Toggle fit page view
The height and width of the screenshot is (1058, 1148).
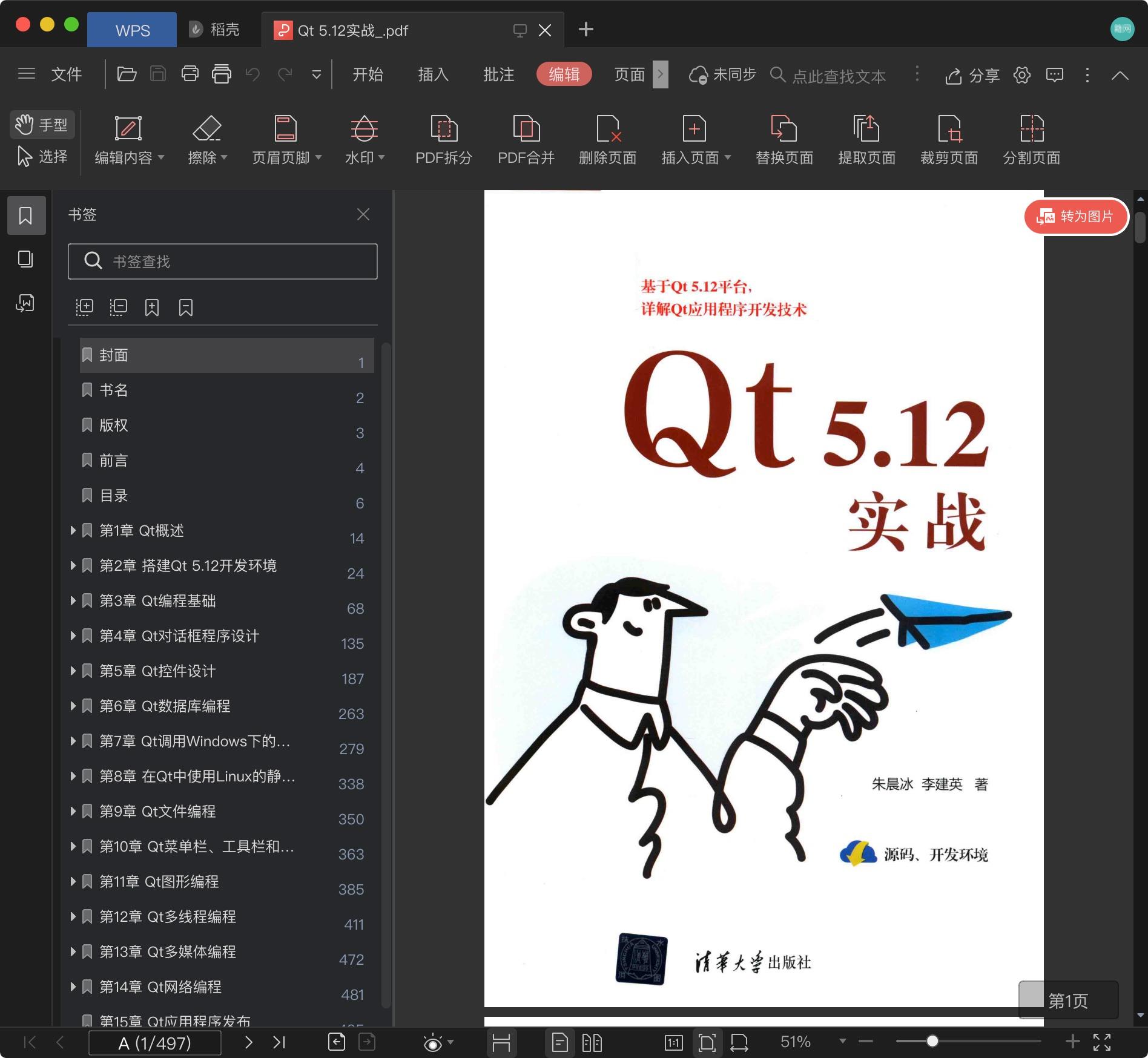coord(707,1042)
